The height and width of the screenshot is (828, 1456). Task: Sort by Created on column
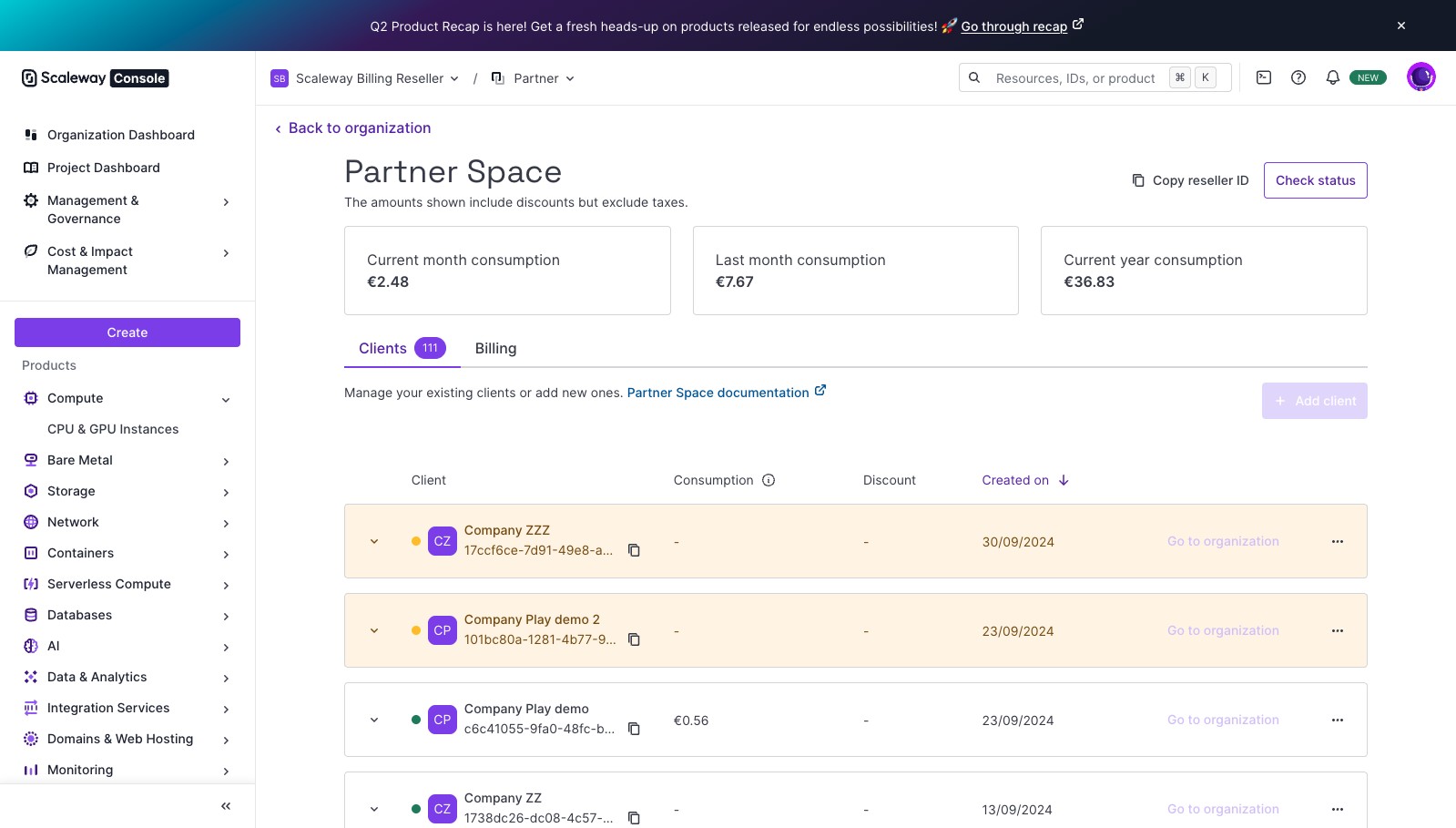click(1025, 480)
